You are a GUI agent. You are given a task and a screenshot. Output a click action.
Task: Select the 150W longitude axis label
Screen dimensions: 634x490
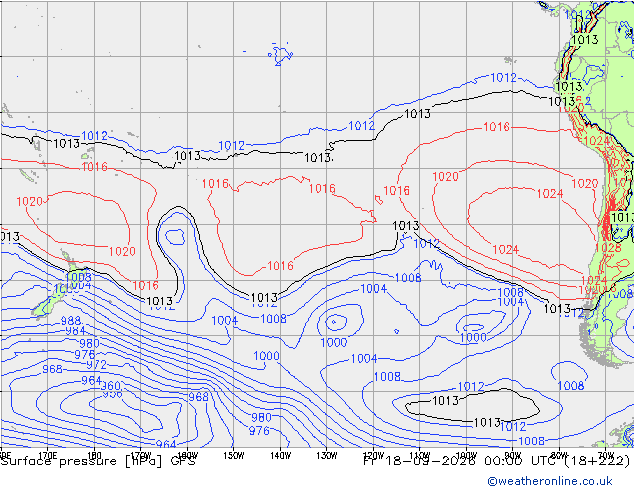234,456
